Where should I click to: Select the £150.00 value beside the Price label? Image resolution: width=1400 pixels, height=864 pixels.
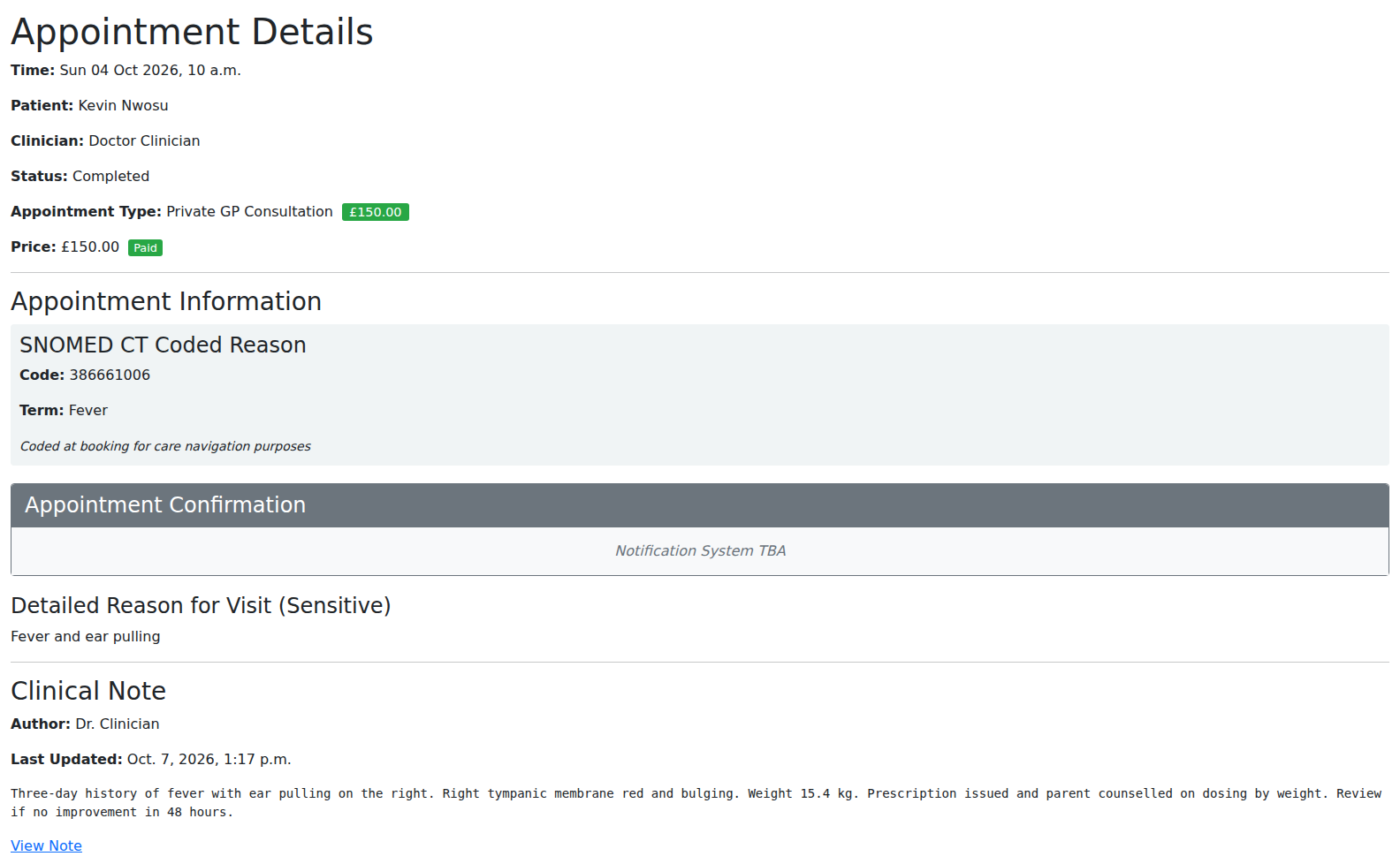90,247
